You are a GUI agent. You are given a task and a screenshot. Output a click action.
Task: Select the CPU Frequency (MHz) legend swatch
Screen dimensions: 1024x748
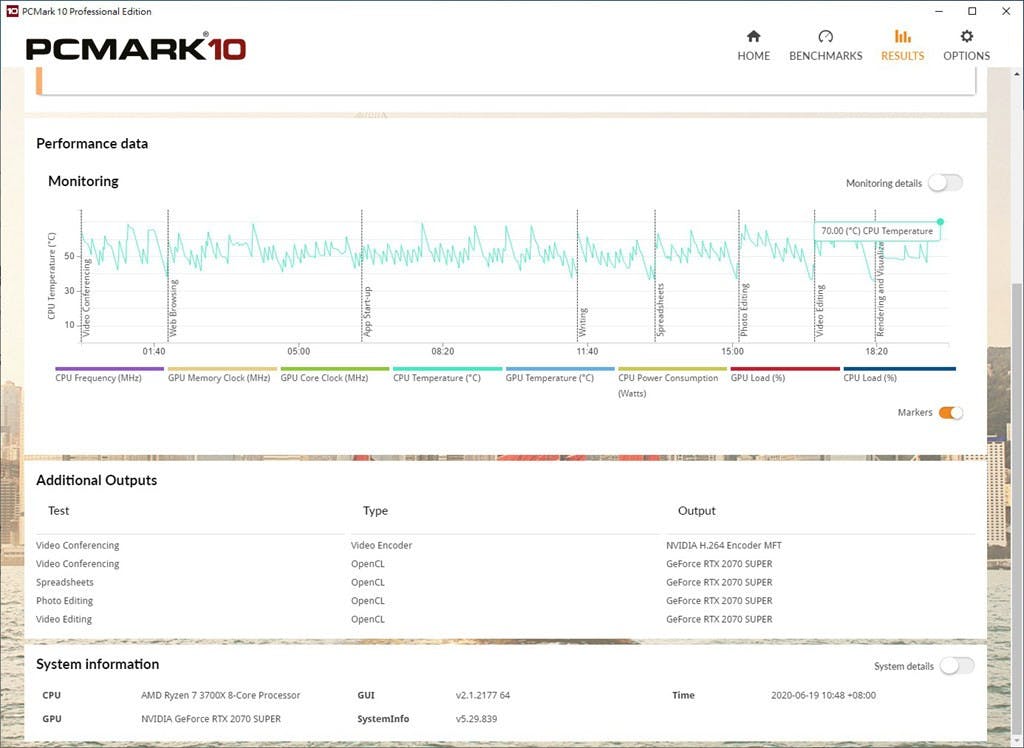(109, 369)
